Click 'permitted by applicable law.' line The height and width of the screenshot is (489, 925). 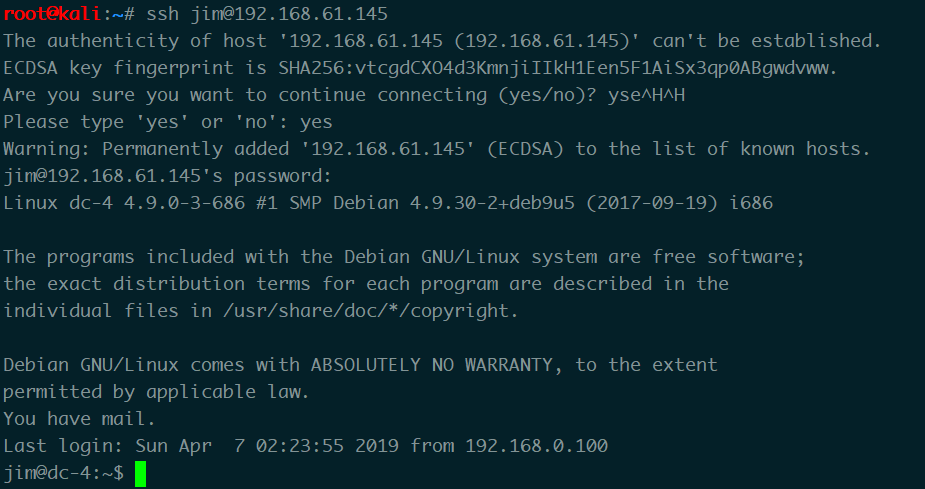[156, 392]
